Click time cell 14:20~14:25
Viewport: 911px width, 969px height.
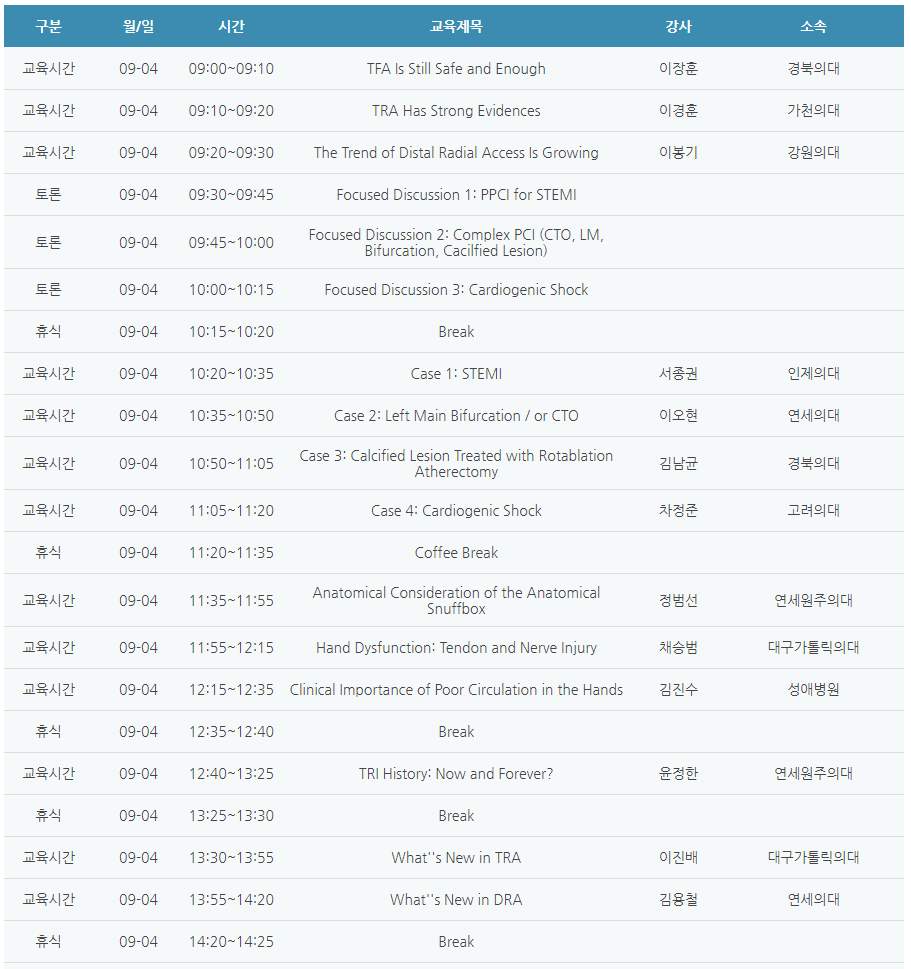tap(231, 942)
